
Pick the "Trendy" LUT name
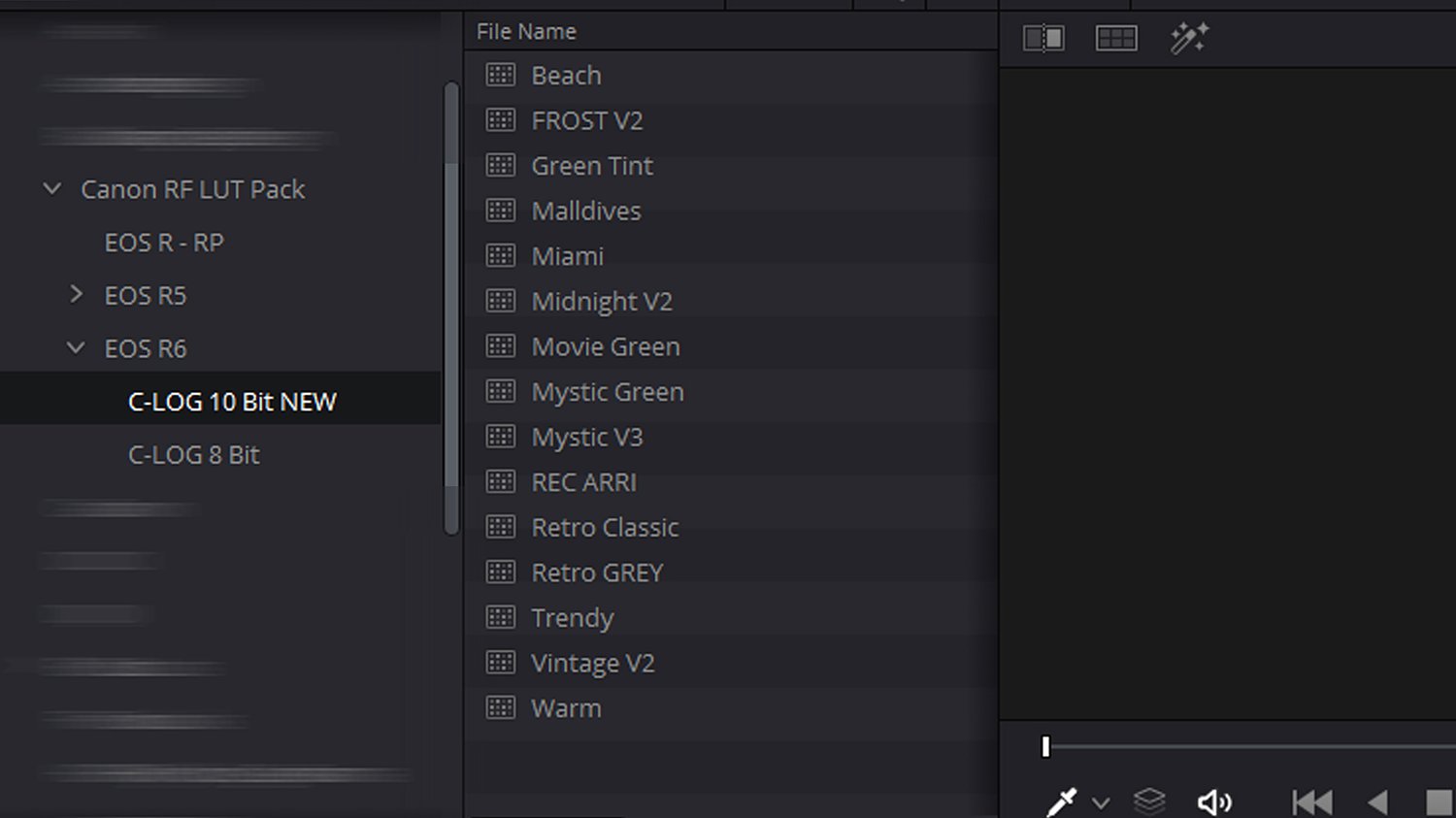coord(573,618)
